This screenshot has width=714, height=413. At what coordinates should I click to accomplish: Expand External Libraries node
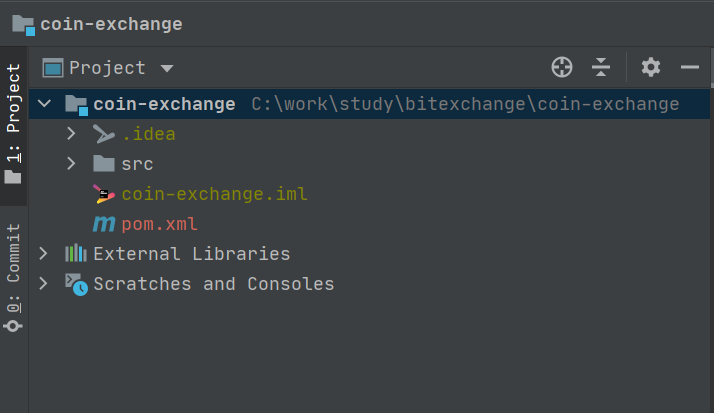tap(43, 254)
